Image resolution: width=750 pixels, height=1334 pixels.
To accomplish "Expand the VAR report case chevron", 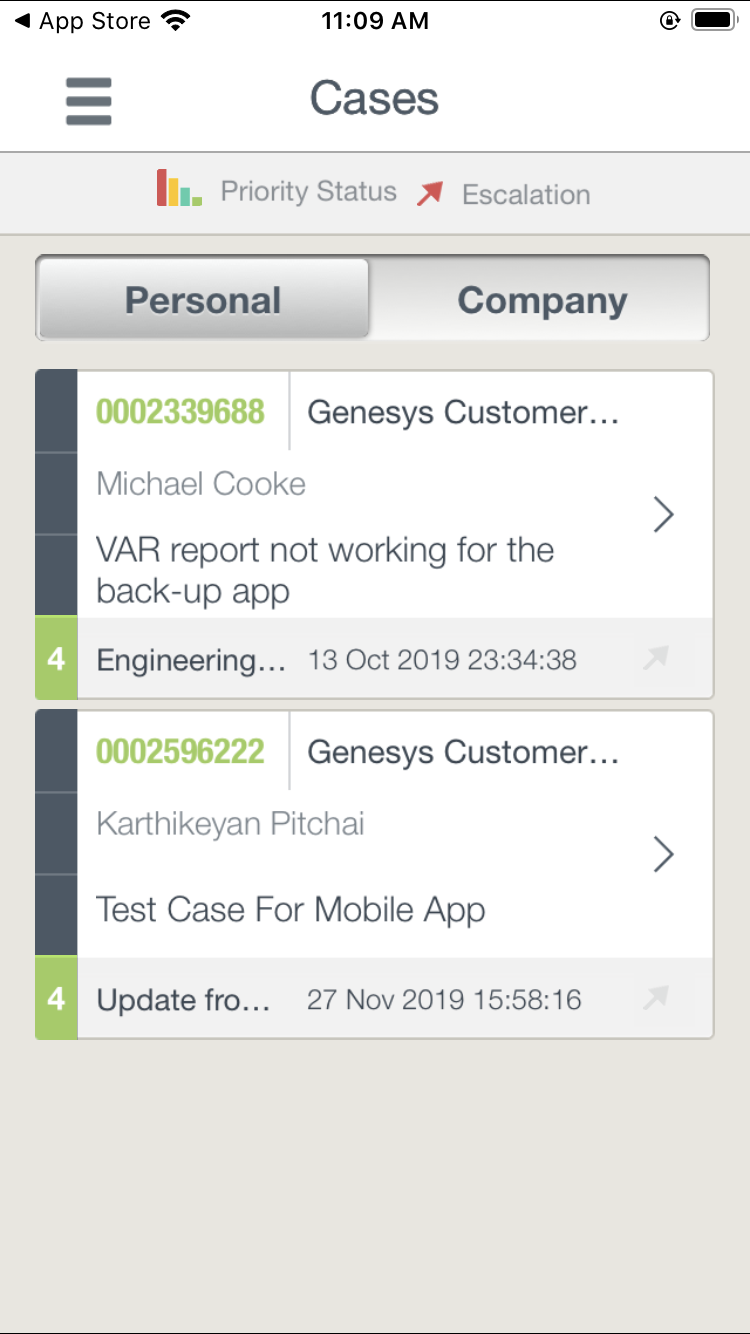I will pos(663,515).
